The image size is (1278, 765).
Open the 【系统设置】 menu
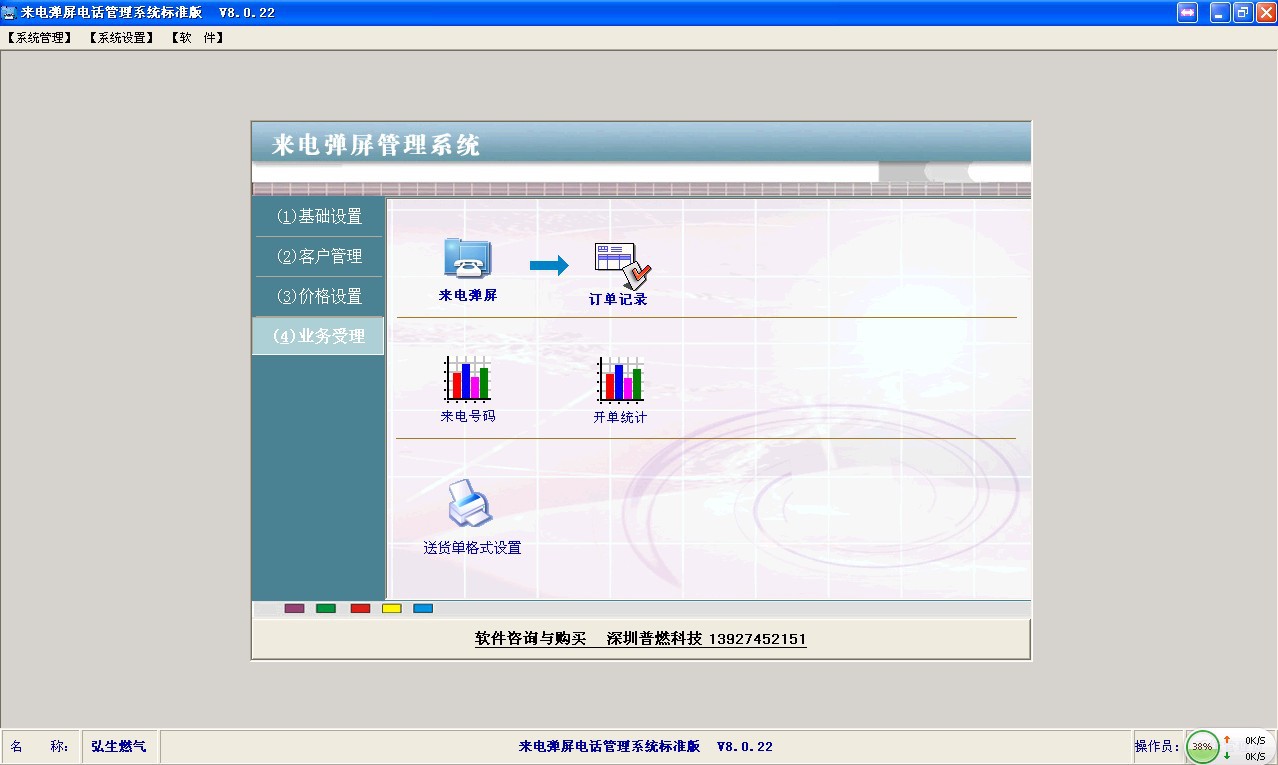[x=121, y=38]
